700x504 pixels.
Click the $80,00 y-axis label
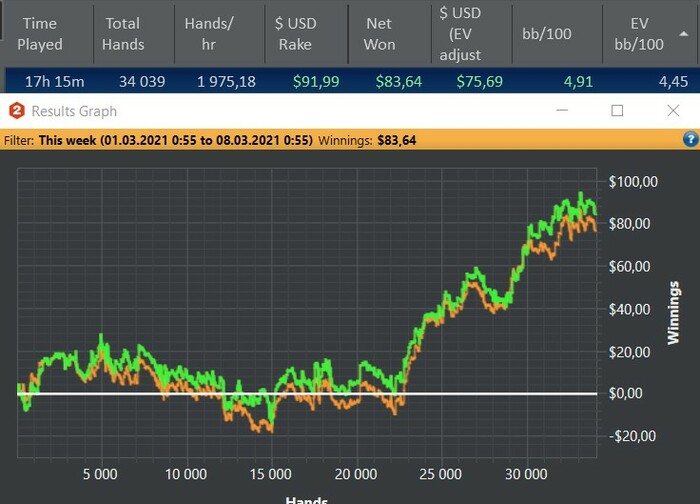[x=629, y=224]
